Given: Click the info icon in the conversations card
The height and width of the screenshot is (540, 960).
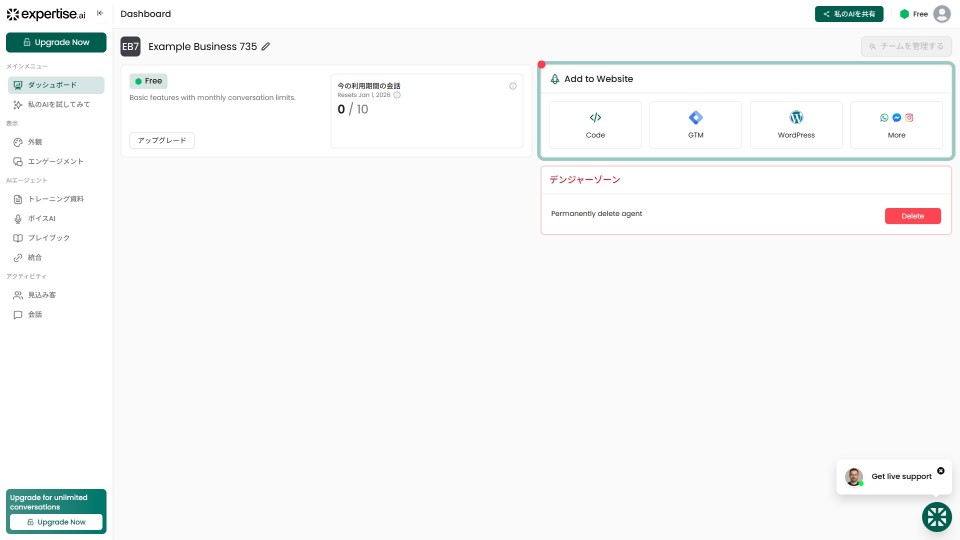Looking at the screenshot, I should point(513,86).
